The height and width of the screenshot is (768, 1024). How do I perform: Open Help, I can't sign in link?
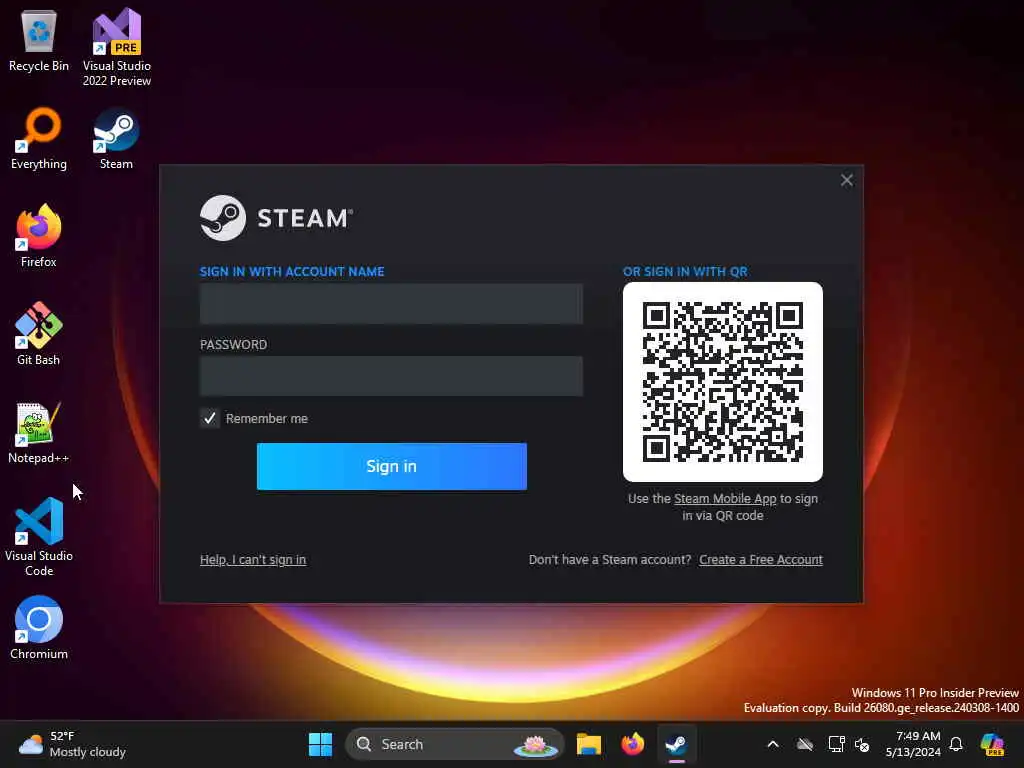pos(253,560)
